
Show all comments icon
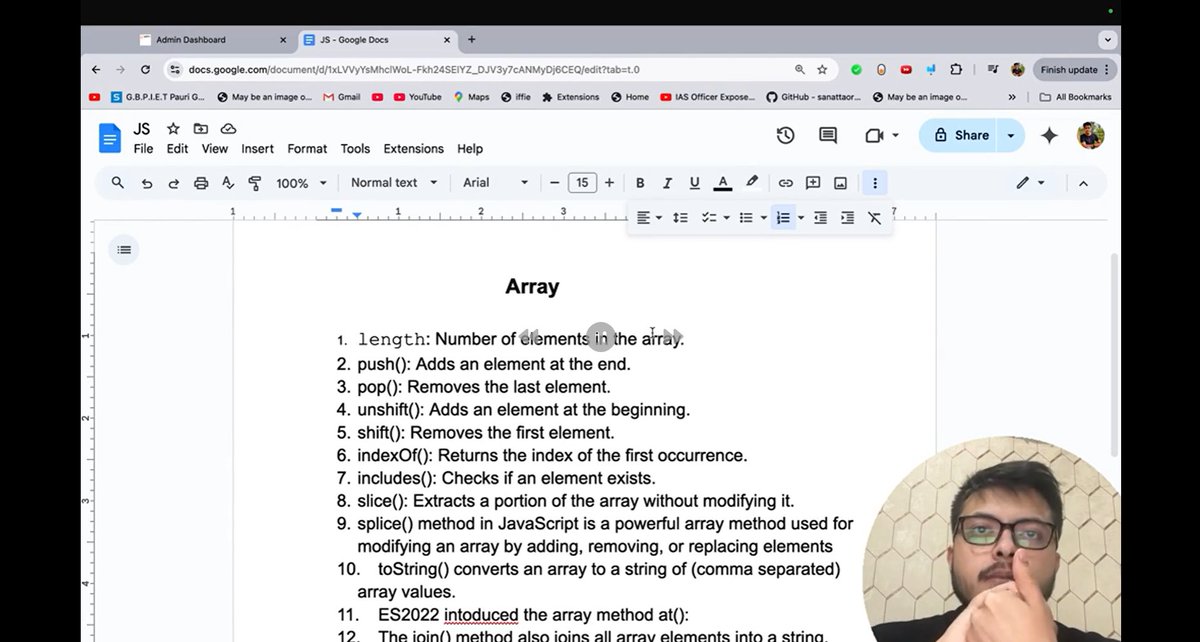tap(828, 135)
